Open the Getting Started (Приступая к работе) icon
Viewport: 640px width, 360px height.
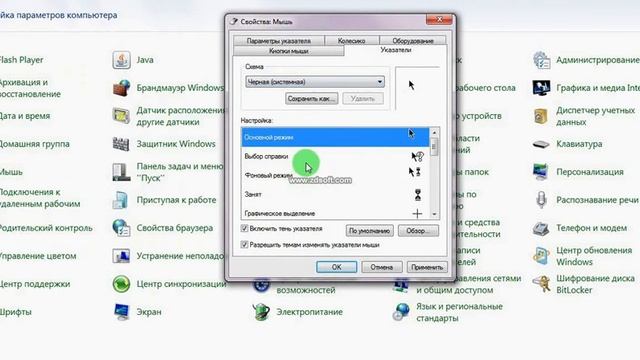click(x=121, y=200)
